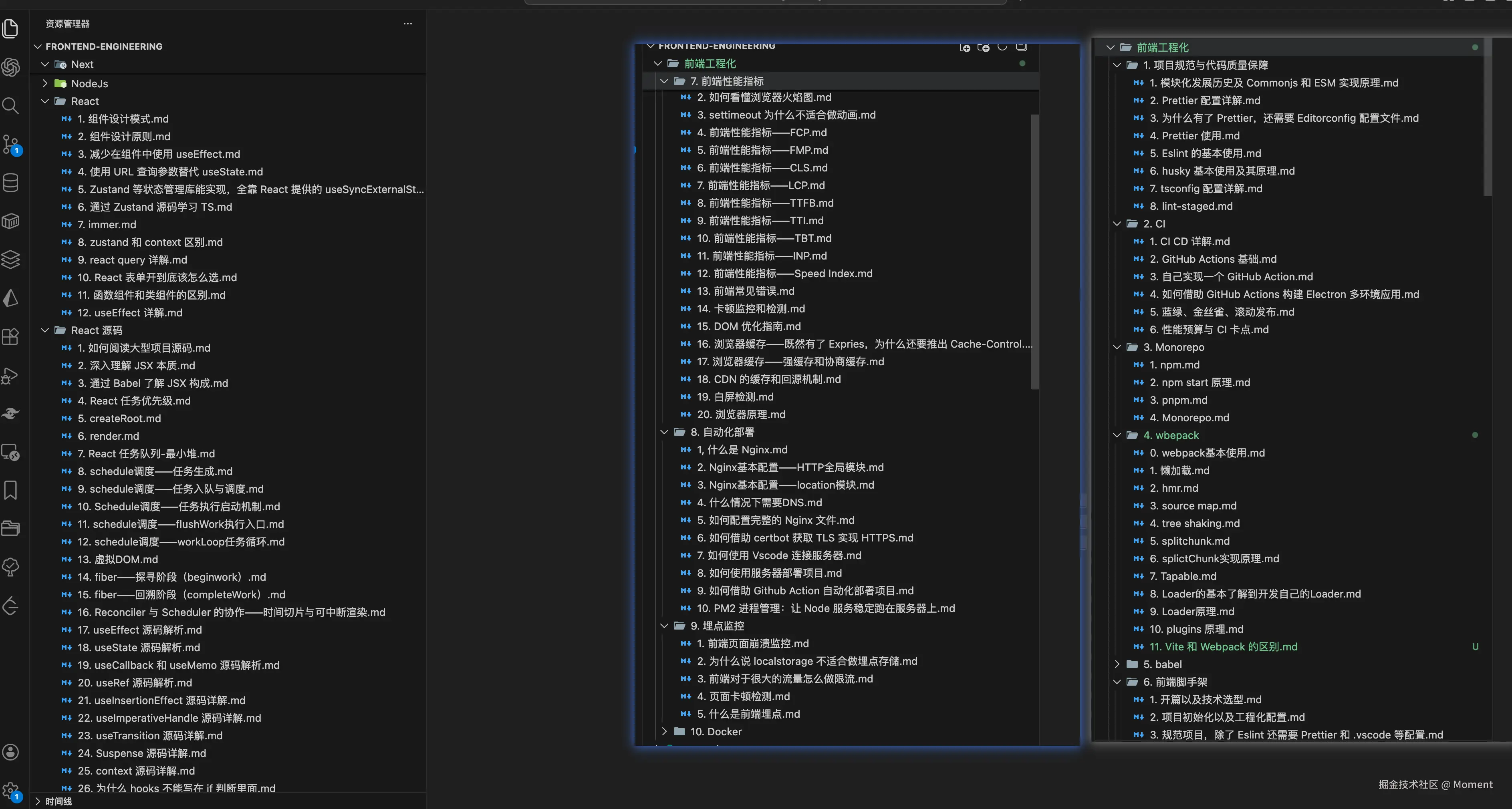Open Run and Debug view
Viewport: 1512px width, 809px height.
[x=10, y=375]
